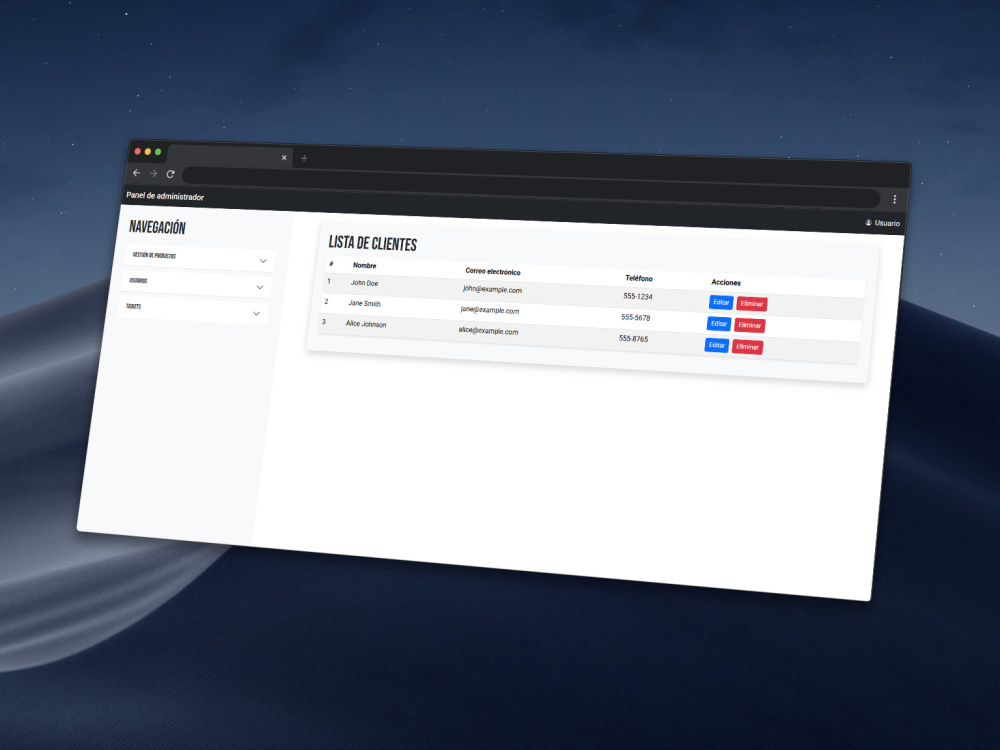Expand the Tickets navigation section
This screenshot has width=1000, height=750.
(x=193, y=310)
